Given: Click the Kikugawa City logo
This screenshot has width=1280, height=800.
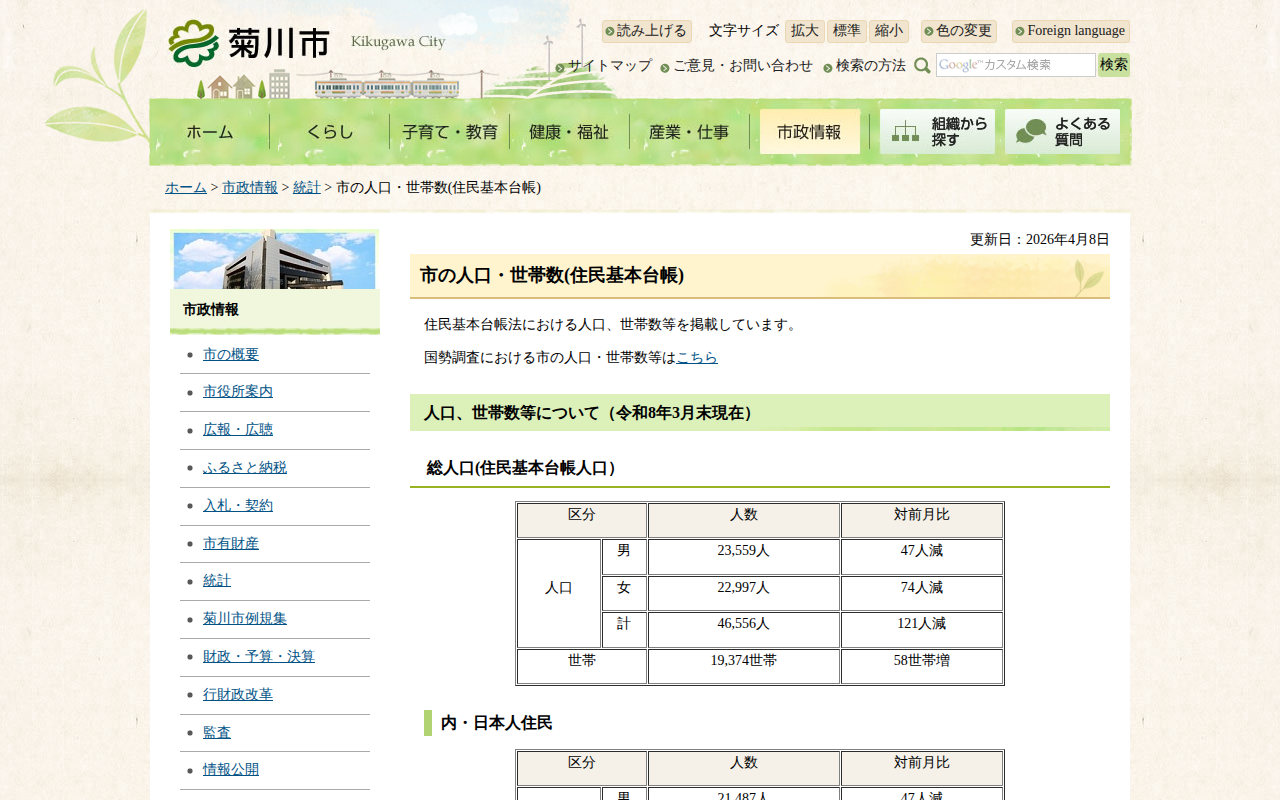Looking at the screenshot, I should click(250, 43).
